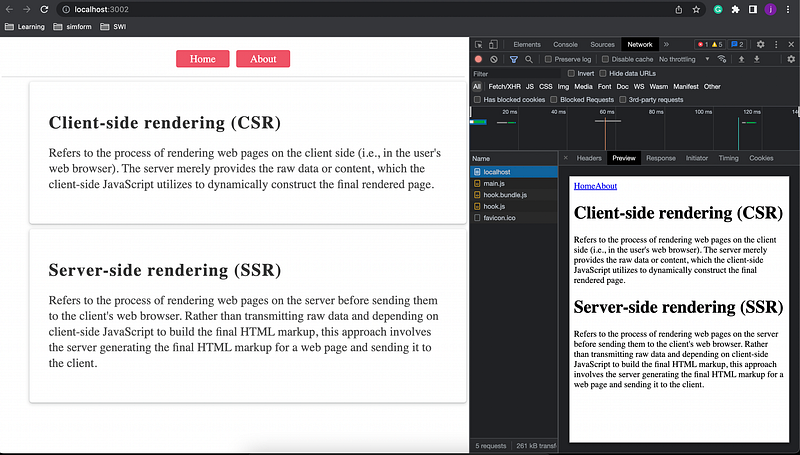The height and width of the screenshot is (455, 800).
Task: Open DevTools customize three-dot menu
Action: [x=776, y=44]
